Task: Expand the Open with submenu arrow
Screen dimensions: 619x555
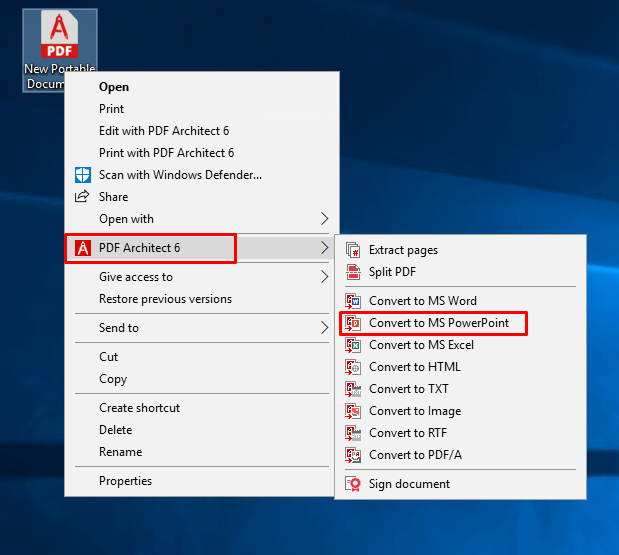Action: tap(325, 219)
